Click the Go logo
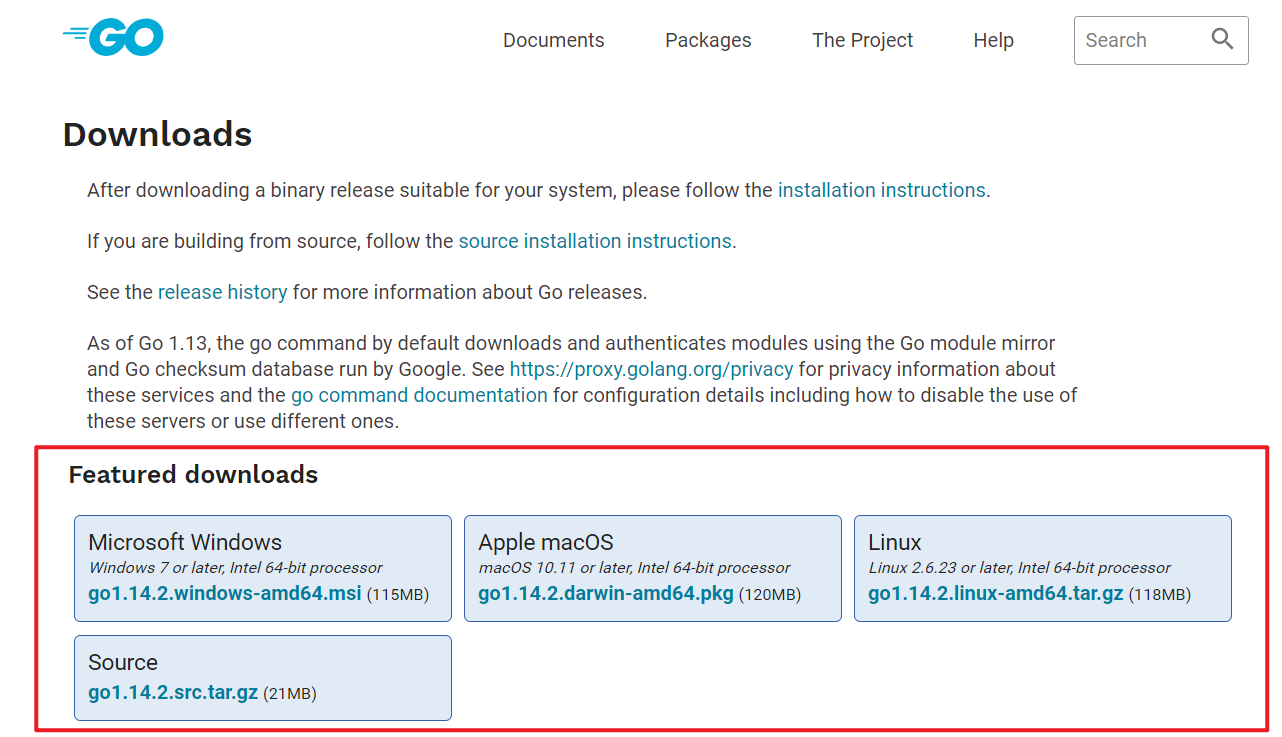The width and height of the screenshot is (1282, 737). (113, 38)
